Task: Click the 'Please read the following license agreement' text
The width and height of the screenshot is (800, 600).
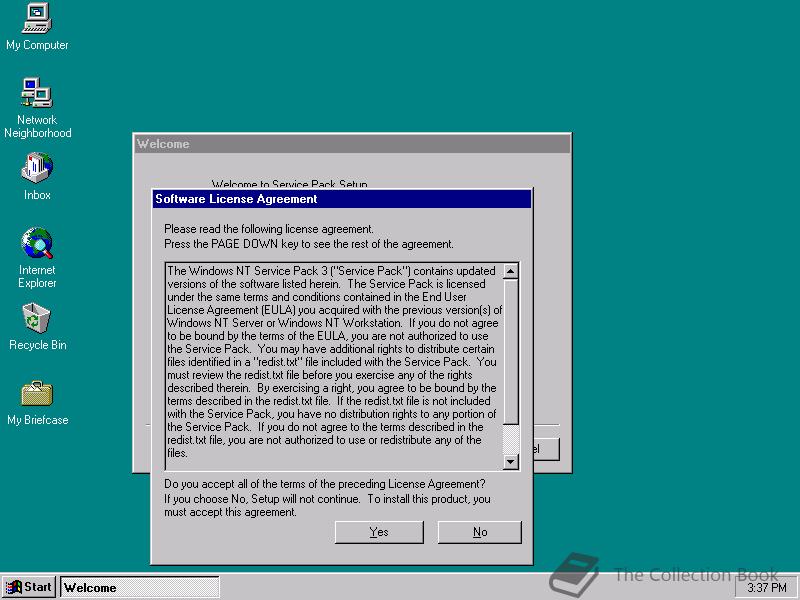Action: (x=269, y=229)
